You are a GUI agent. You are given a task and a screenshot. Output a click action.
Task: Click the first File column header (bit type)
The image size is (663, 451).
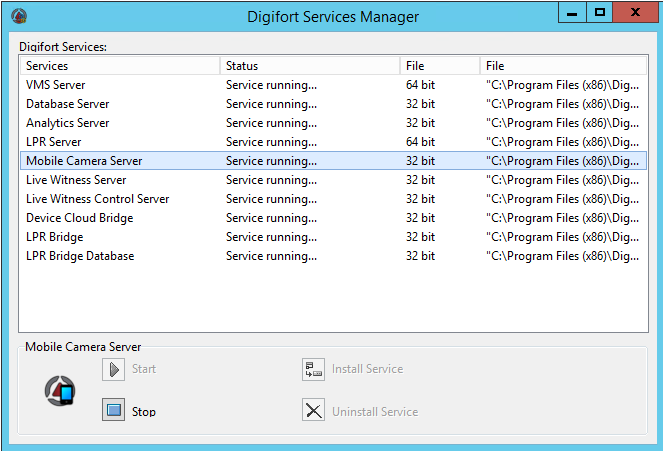click(440, 66)
